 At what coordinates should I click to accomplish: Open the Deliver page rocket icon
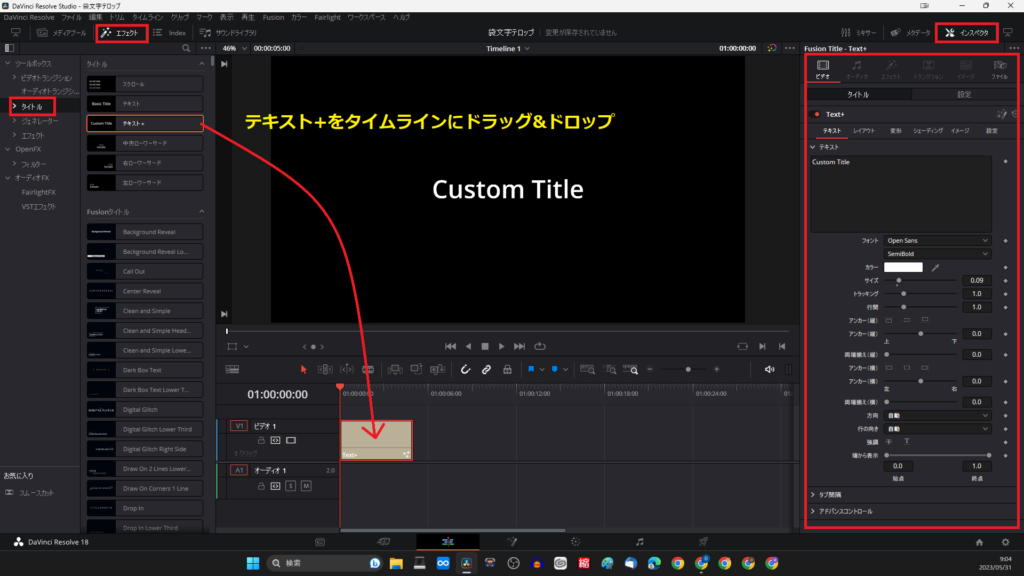click(x=703, y=542)
